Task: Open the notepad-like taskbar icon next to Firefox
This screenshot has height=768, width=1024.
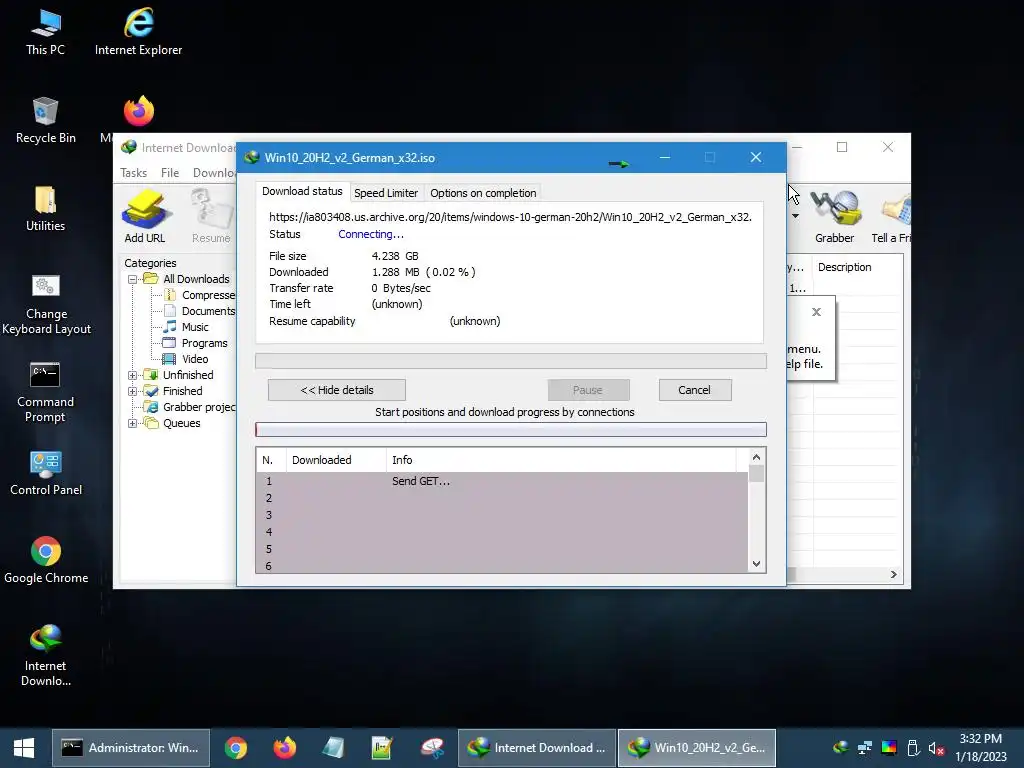Action: point(333,748)
